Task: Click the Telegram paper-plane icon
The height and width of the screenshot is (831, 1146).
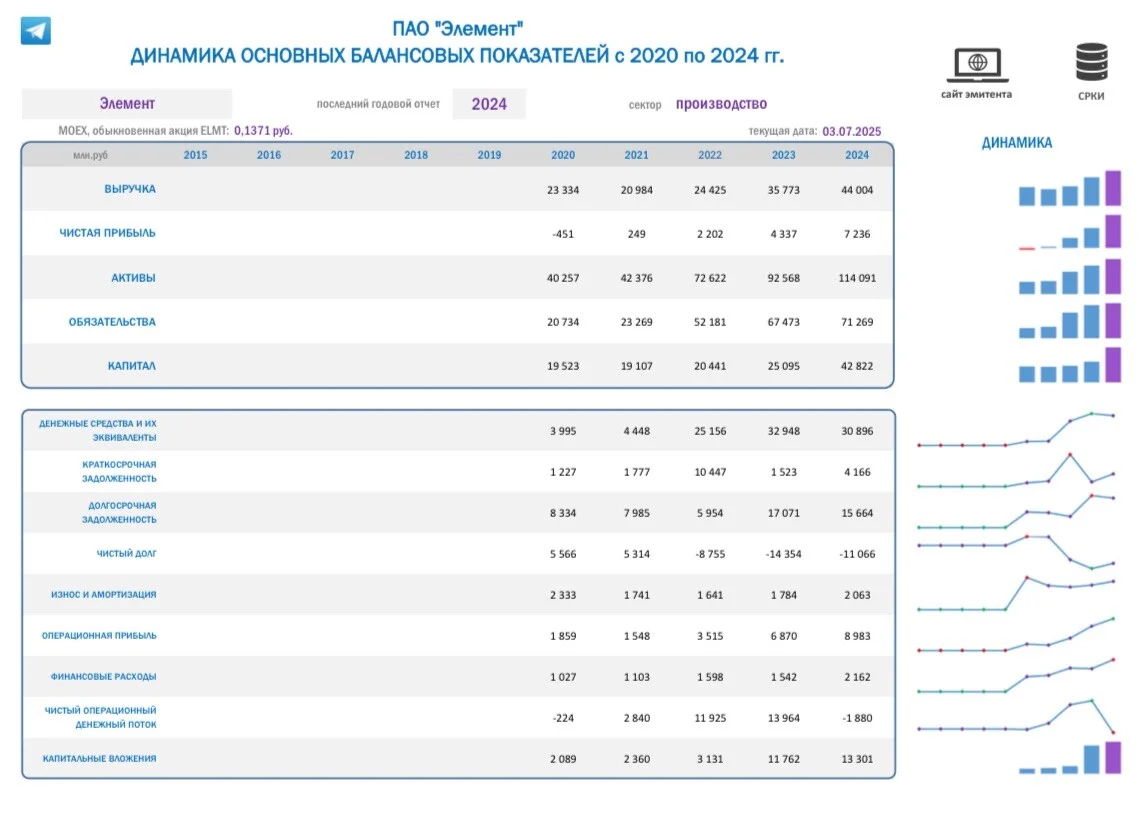Action: [x=36, y=31]
